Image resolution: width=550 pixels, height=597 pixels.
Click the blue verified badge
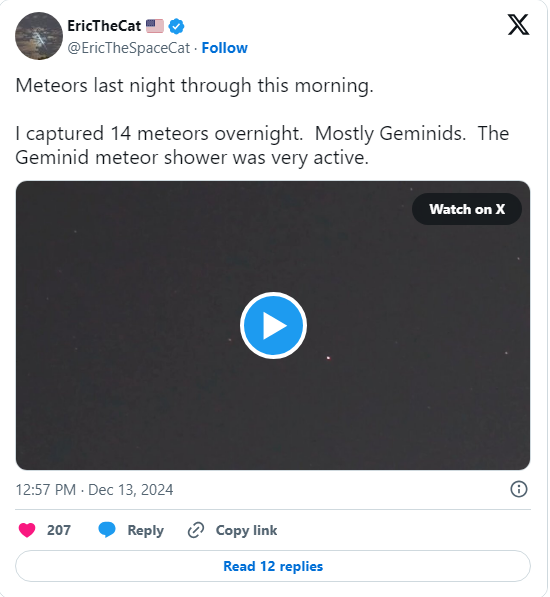coord(176,26)
